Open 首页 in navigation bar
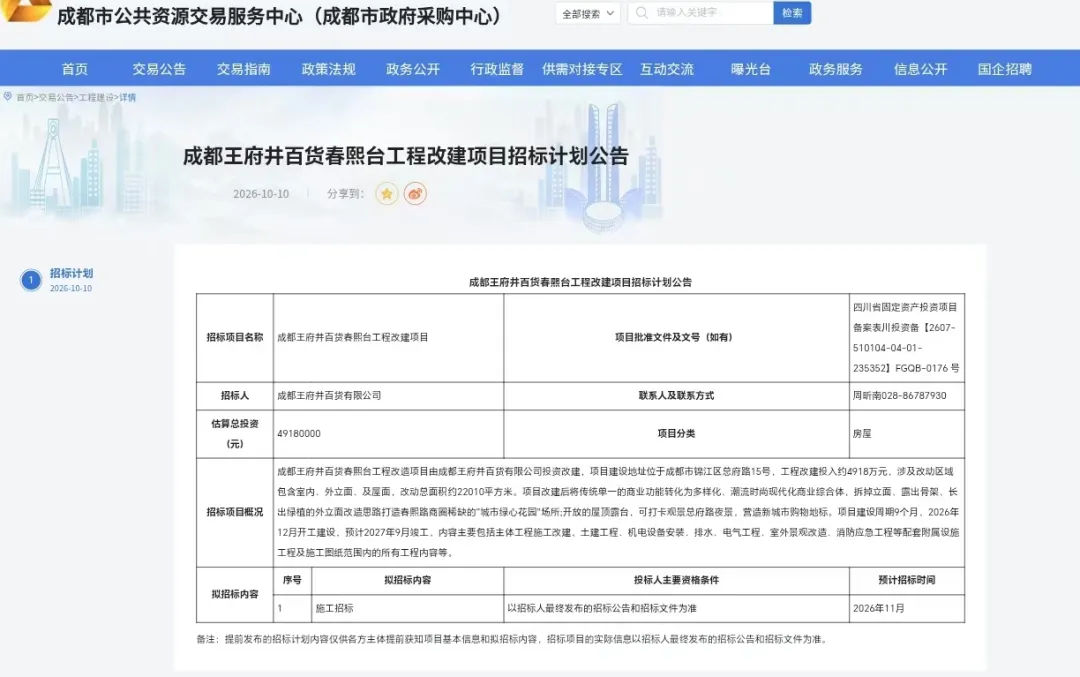 click(x=74, y=69)
